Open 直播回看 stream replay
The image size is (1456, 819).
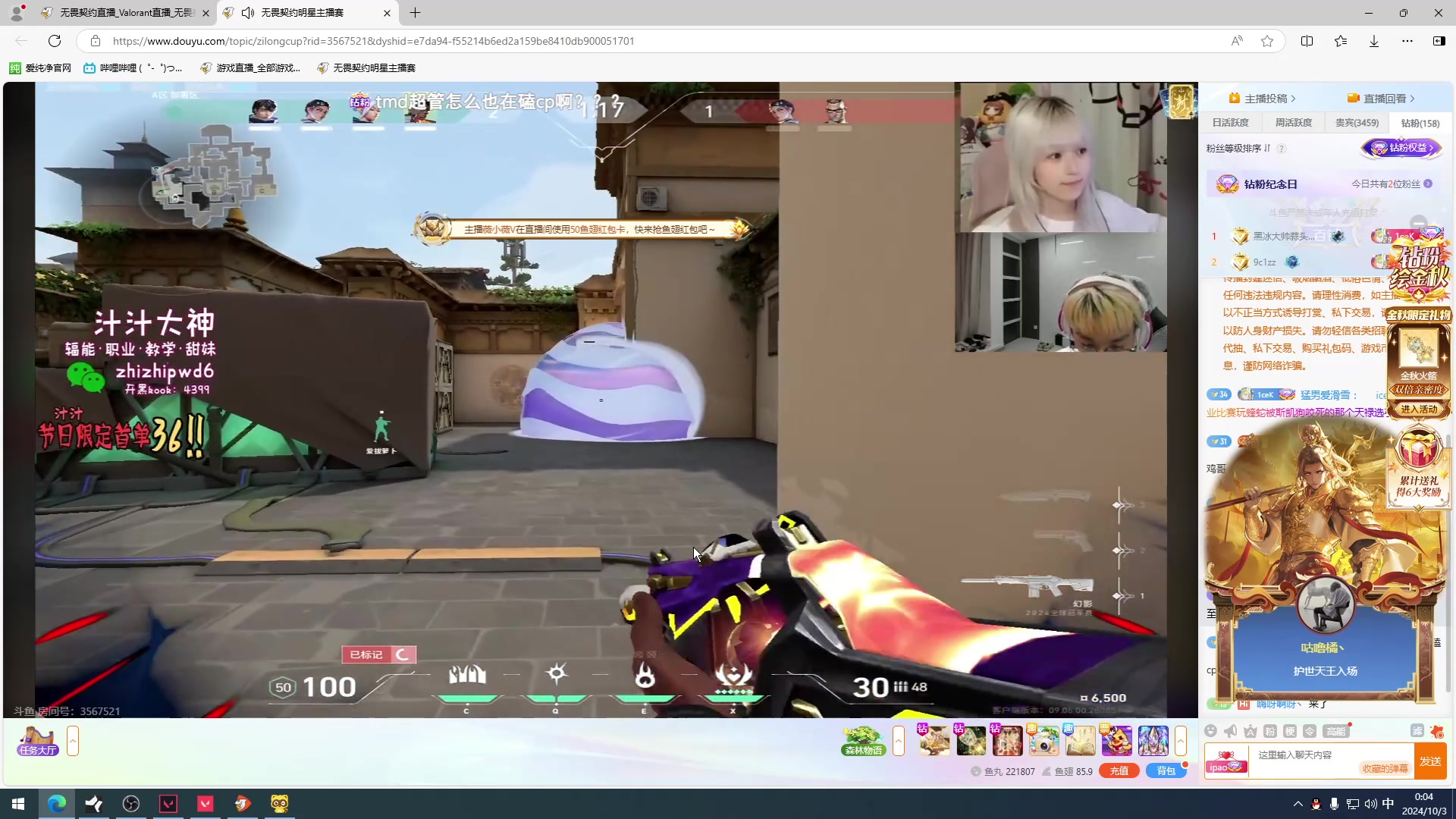coord(1381,99)
